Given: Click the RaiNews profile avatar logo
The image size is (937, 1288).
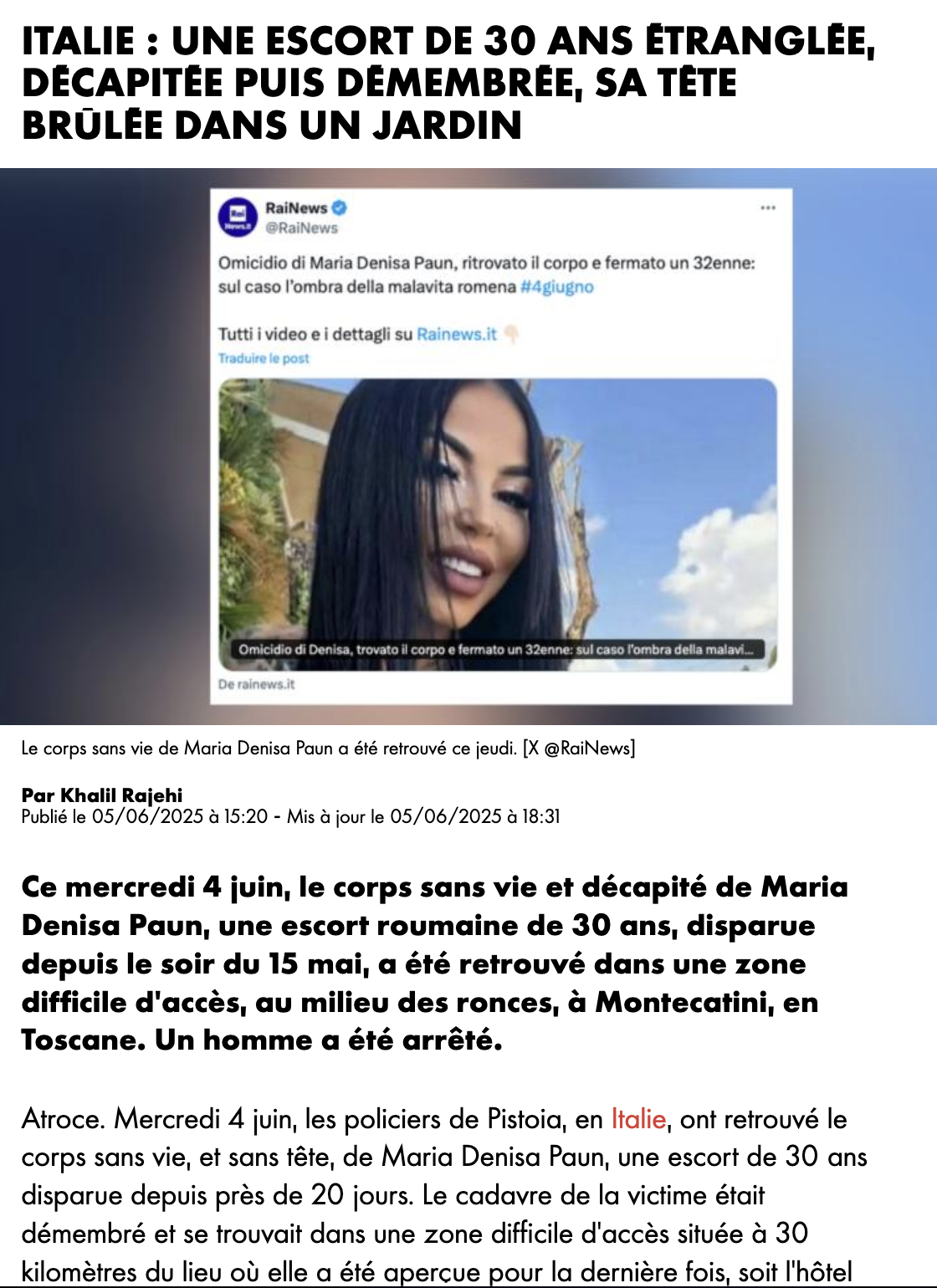Looking at the screenshot, I should [238, 216].
